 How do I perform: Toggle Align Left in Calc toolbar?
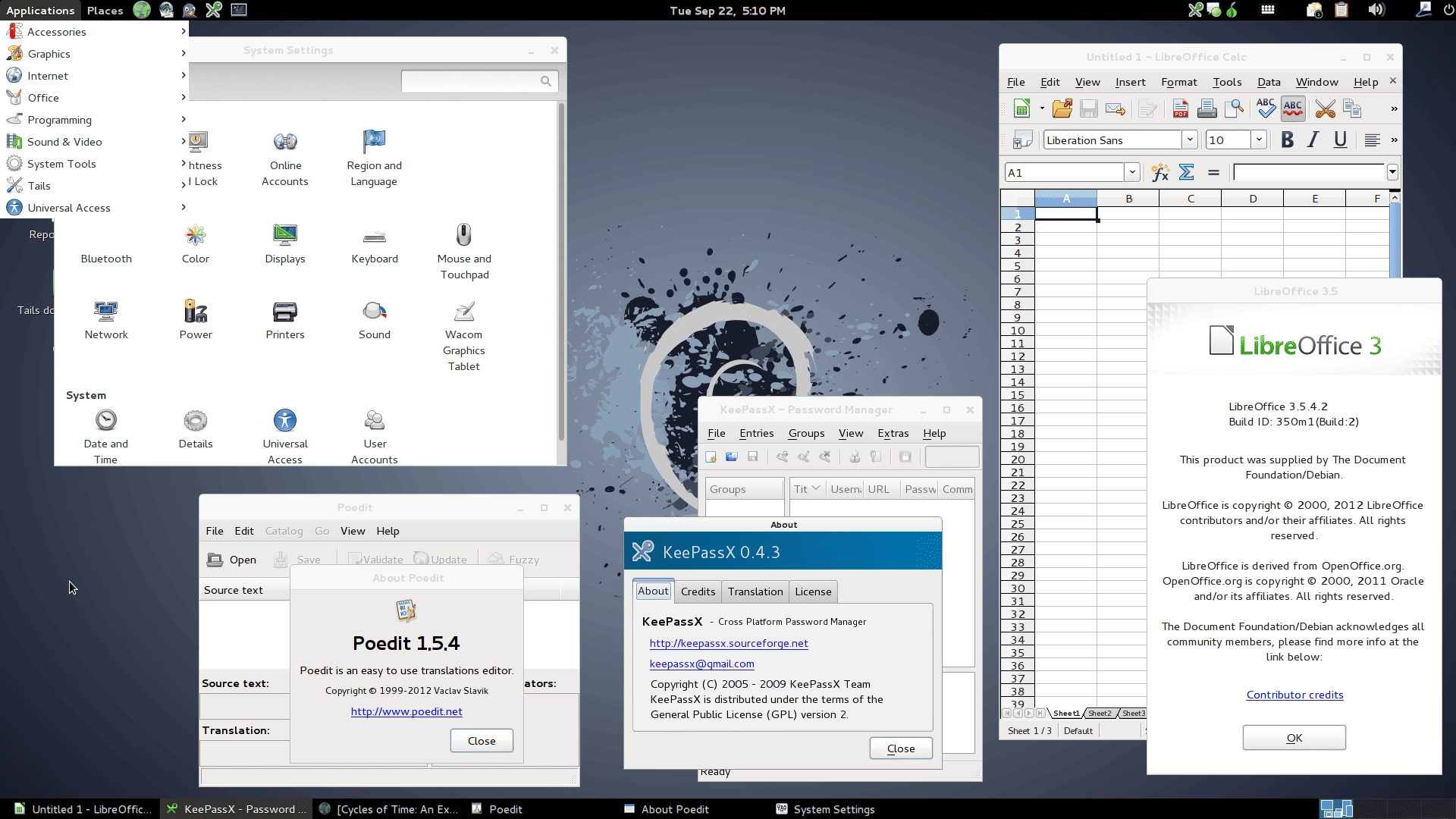1372,140
